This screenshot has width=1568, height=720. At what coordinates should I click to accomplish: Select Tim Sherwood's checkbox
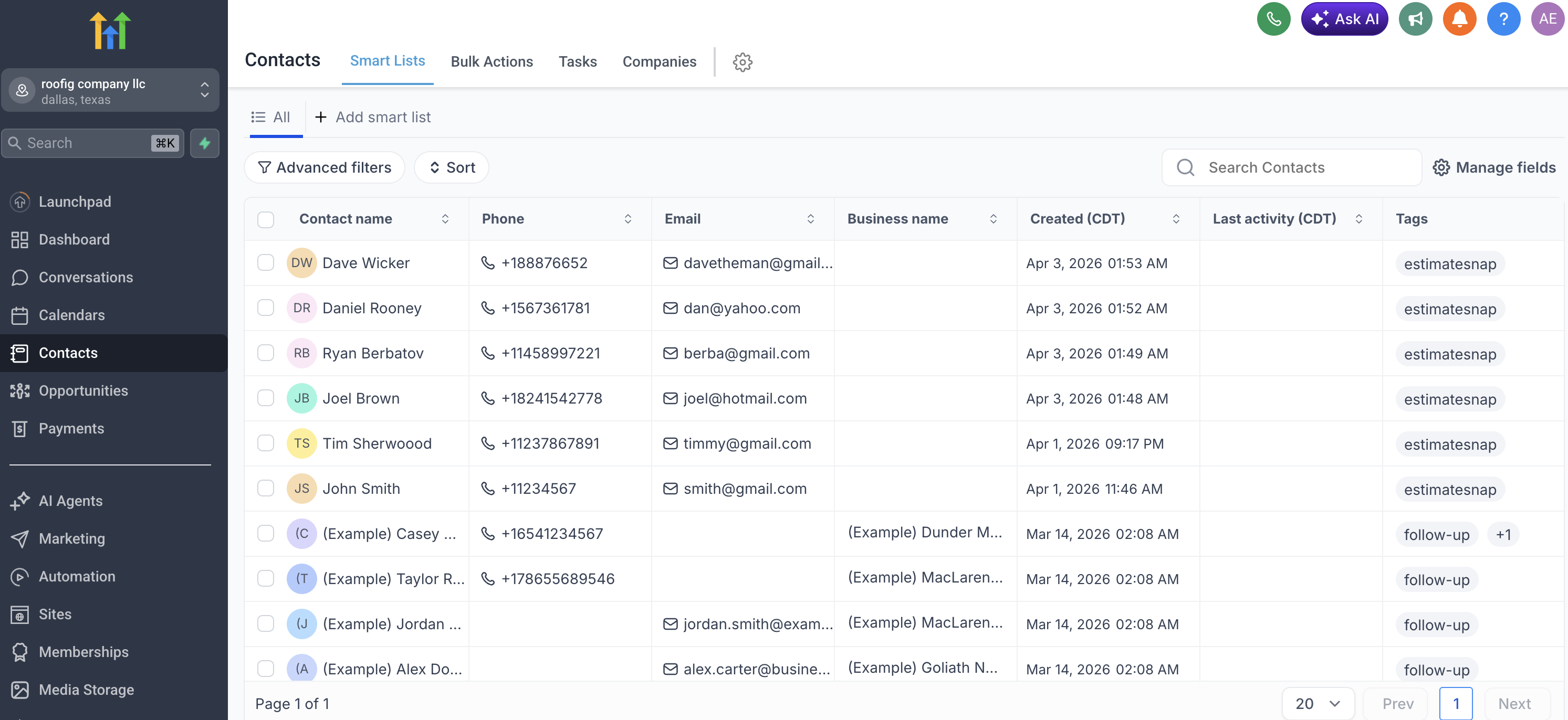click(265, 443)
